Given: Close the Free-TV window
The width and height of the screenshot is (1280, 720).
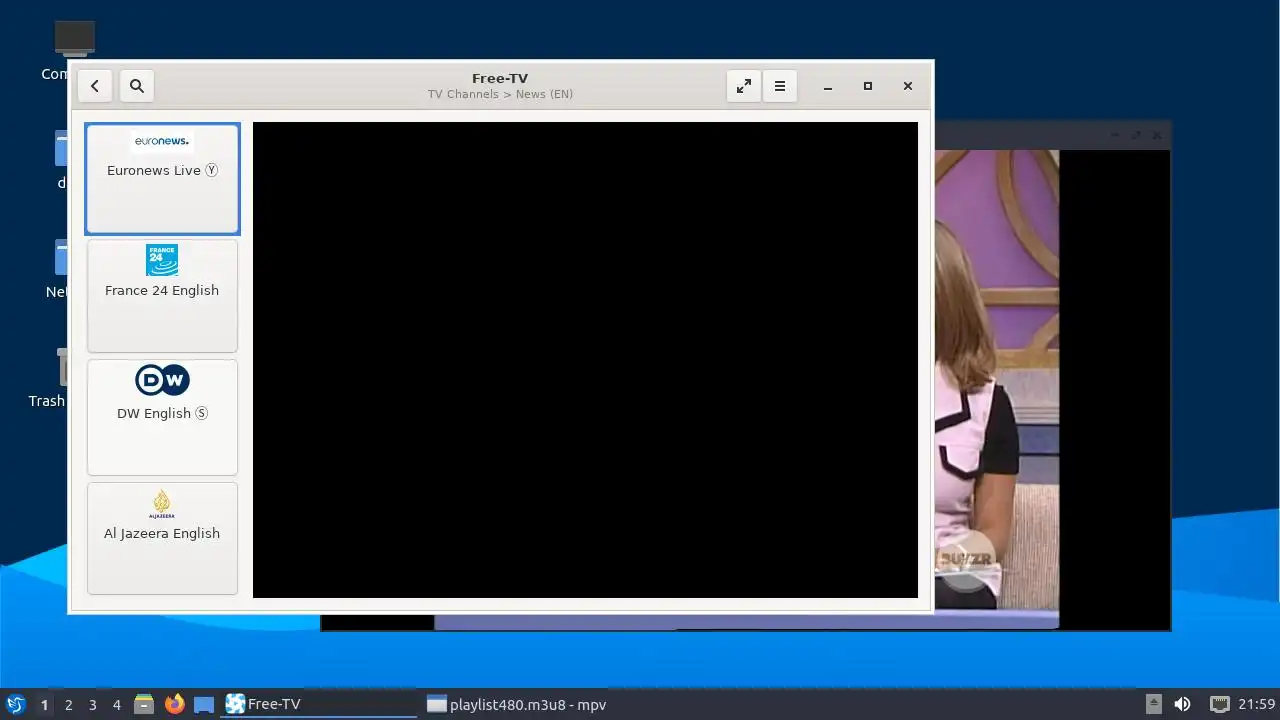Looking at the screenshot, I should [x=908, y=87].
